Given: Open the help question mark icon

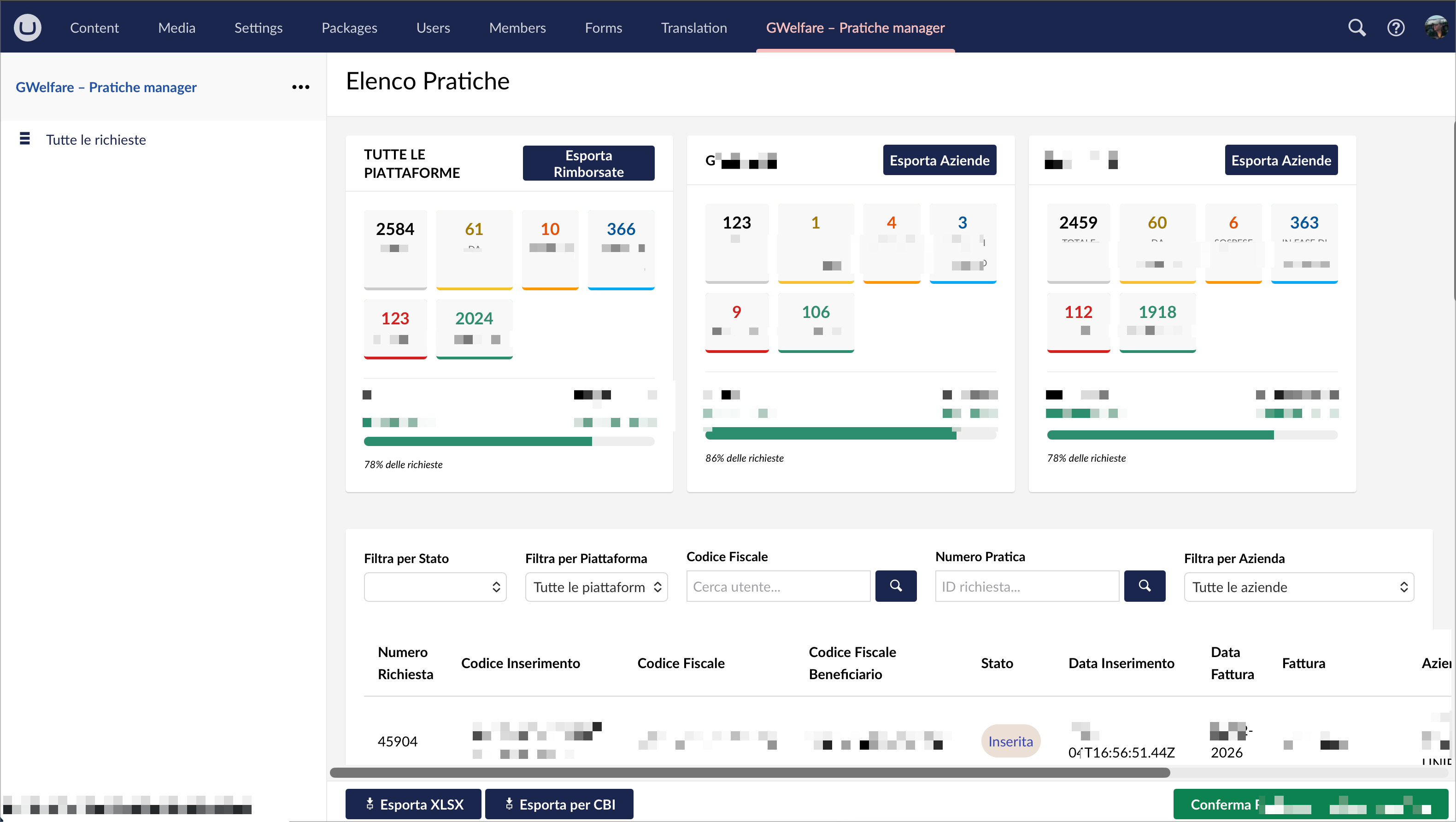Looking at the screenshot, I should [1396, 27].
